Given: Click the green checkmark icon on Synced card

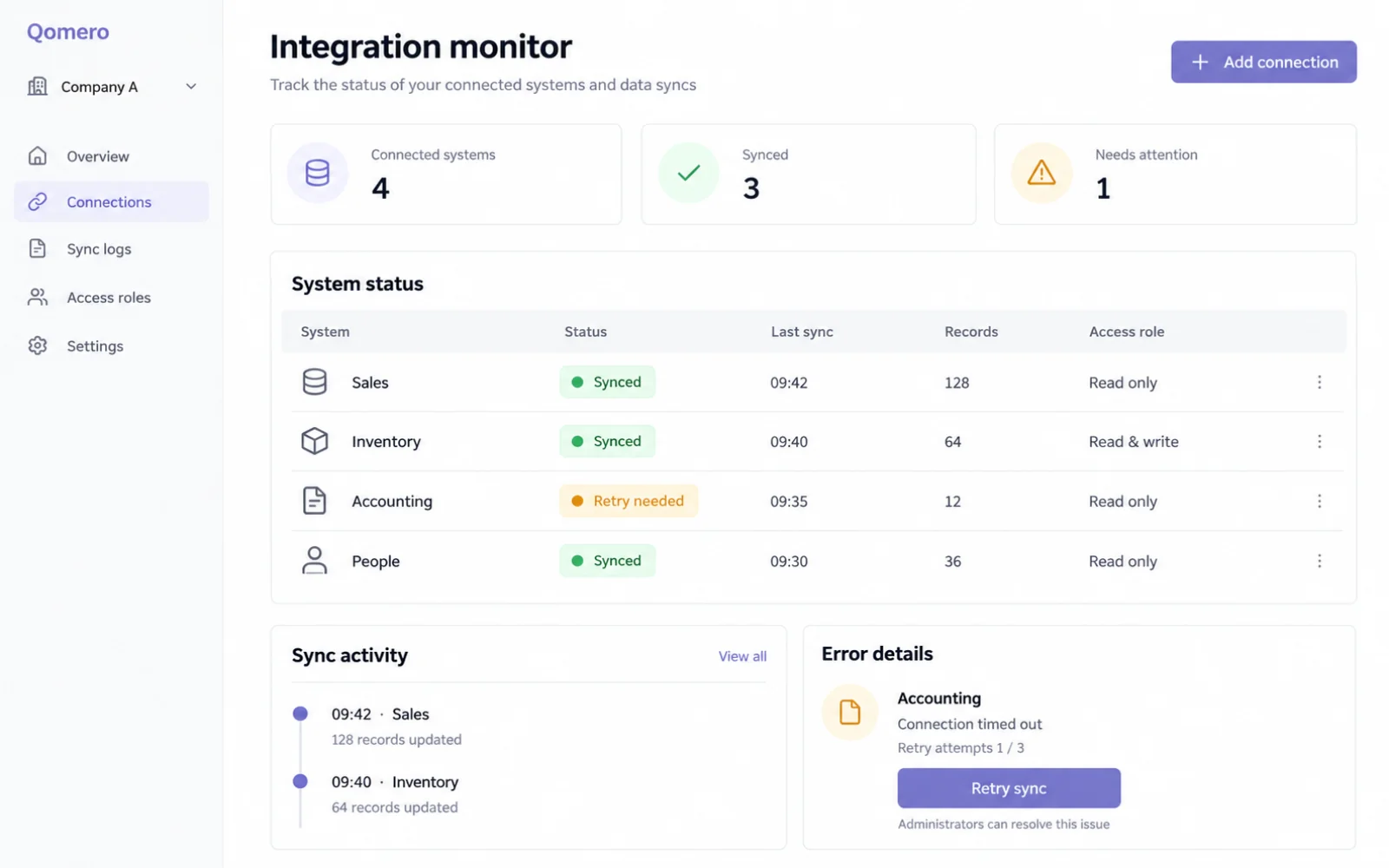Looking at the screenshot, I should 688,173.
